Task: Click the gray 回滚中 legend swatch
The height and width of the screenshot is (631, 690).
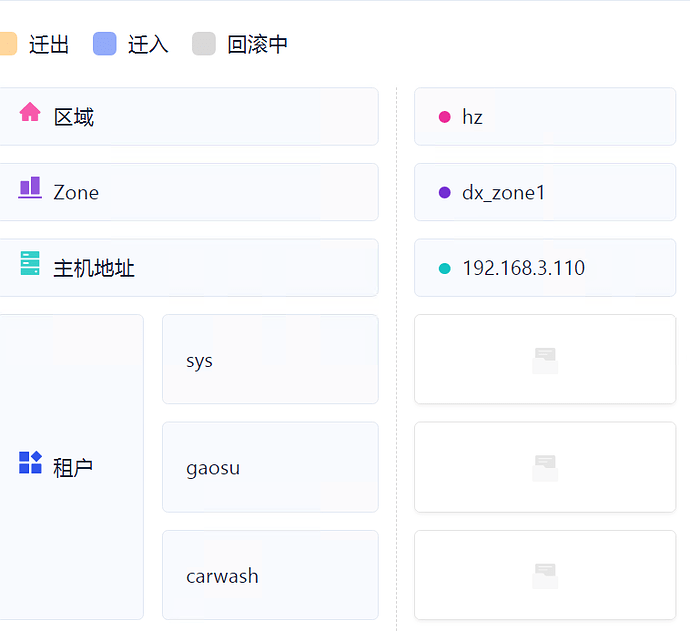Action: pyautogui.click(x=204, y=44)
